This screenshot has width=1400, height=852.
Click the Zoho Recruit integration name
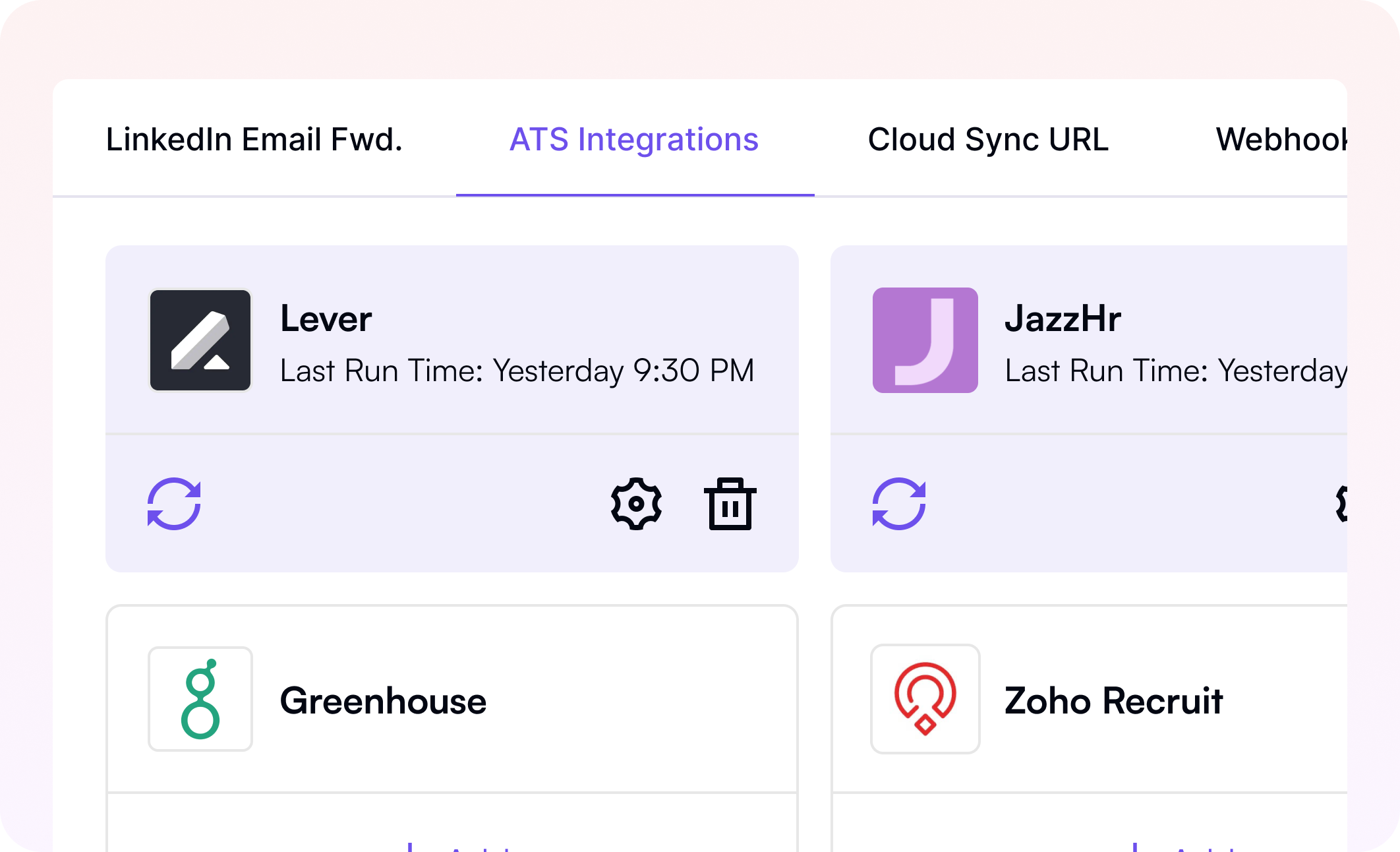pos(1113,700)
